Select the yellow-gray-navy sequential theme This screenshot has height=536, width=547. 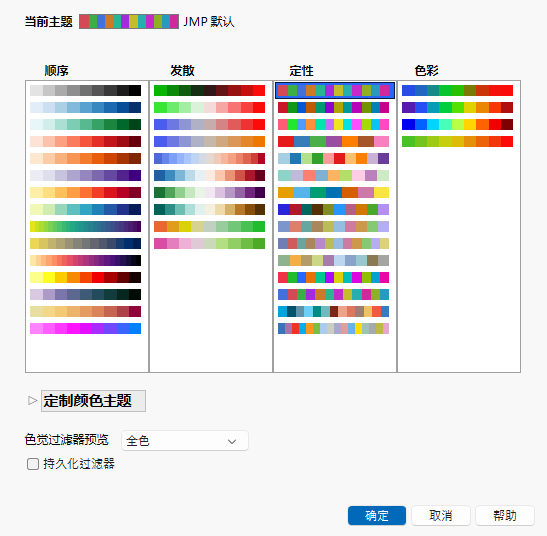[x=85, y=244]
